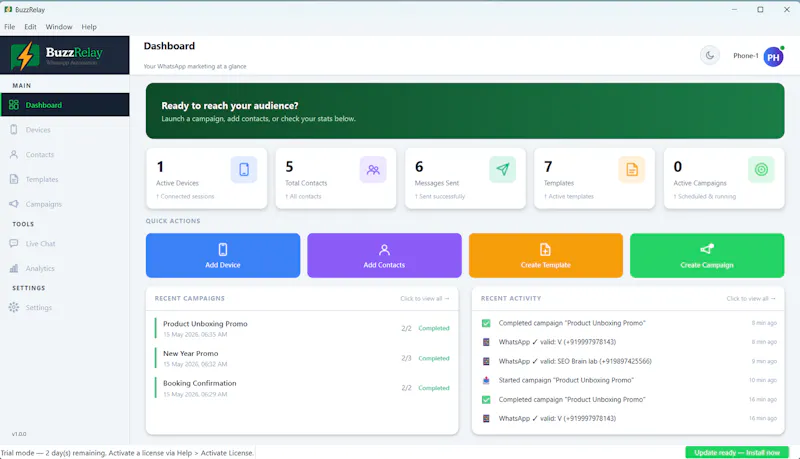Open Analytics bar chart item
Image resolution: width=800 pixels, height=459 pixels.
(x=65, y=268)
